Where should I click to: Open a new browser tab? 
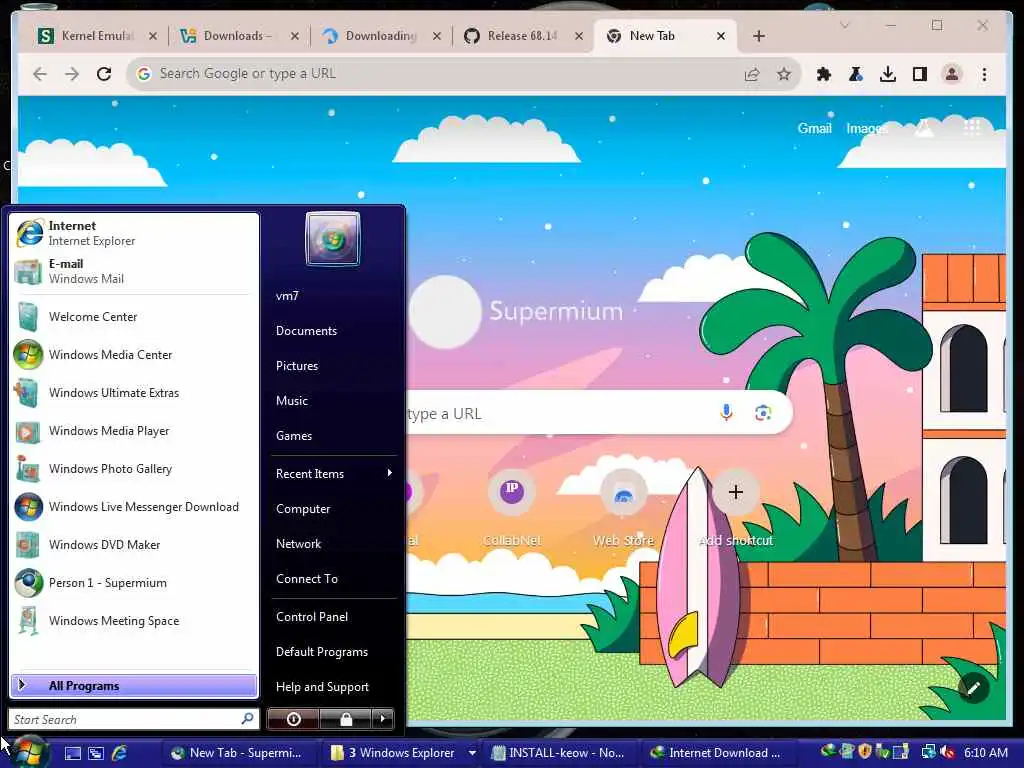pyautogui.click(x=758, y=36)
